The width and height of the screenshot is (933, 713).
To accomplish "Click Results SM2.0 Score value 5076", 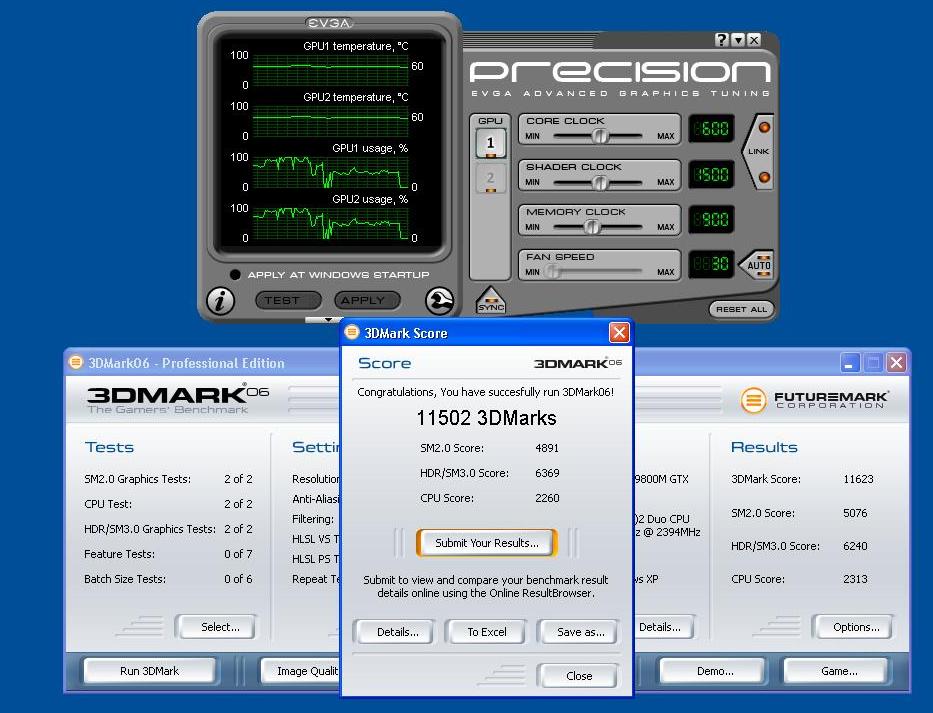I will click(x=855, y=512).
